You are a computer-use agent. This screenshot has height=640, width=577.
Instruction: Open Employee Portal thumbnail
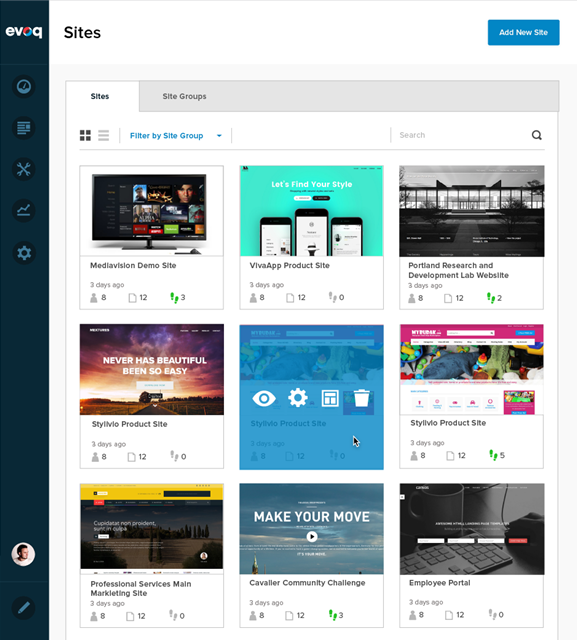[472, 529]
